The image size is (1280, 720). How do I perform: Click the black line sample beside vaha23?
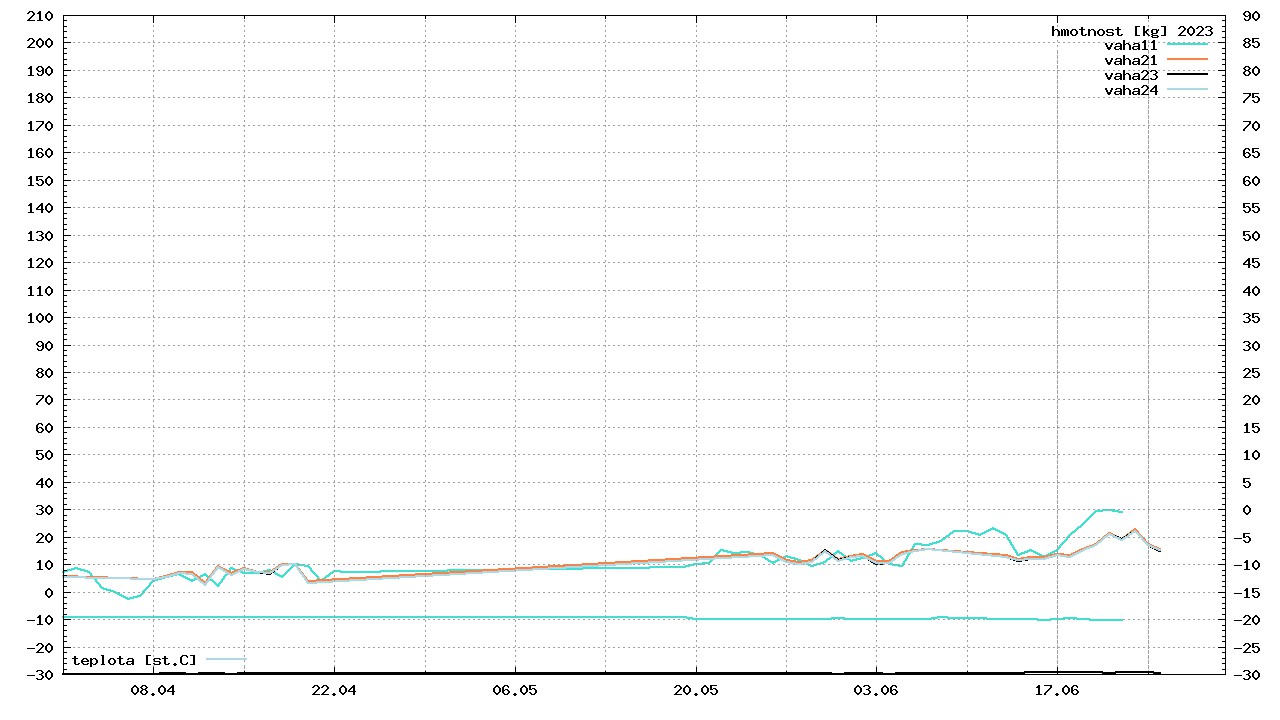pyautogui.click(x=1188, y=75)
